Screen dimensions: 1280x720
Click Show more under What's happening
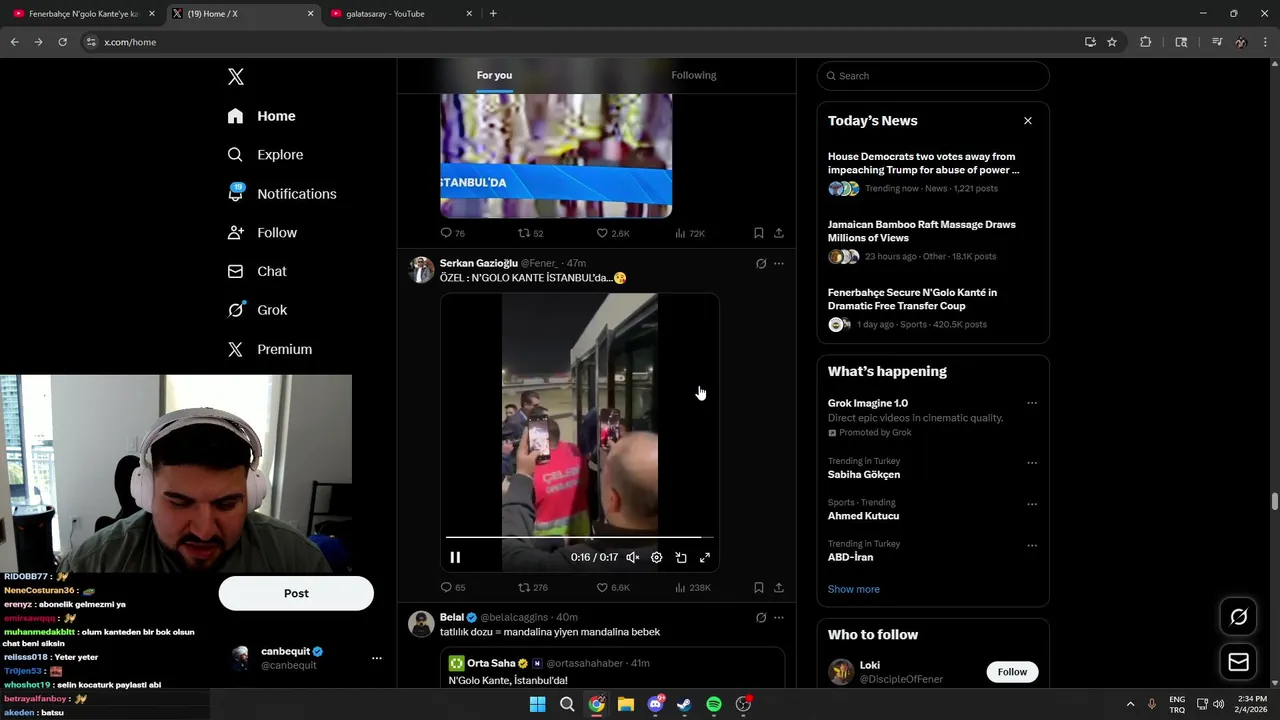(x=854, y=589)
